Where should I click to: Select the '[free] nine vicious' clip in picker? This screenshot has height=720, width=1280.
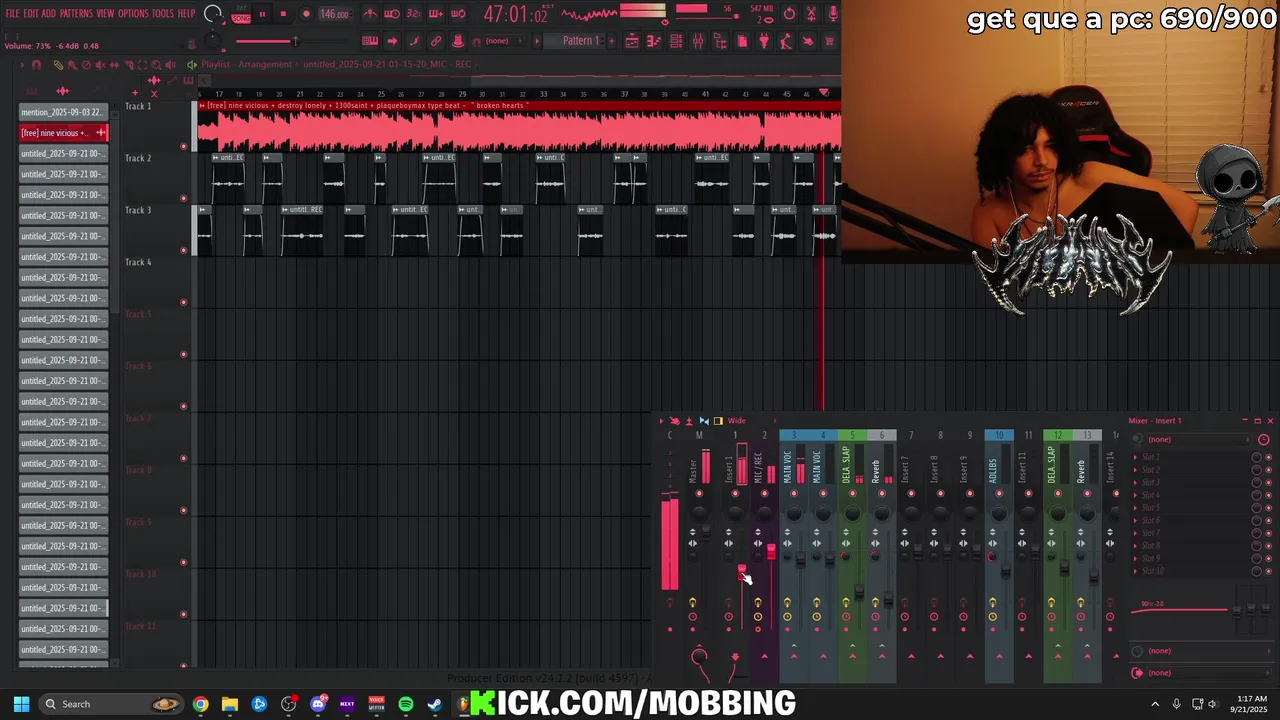point(63,133)
